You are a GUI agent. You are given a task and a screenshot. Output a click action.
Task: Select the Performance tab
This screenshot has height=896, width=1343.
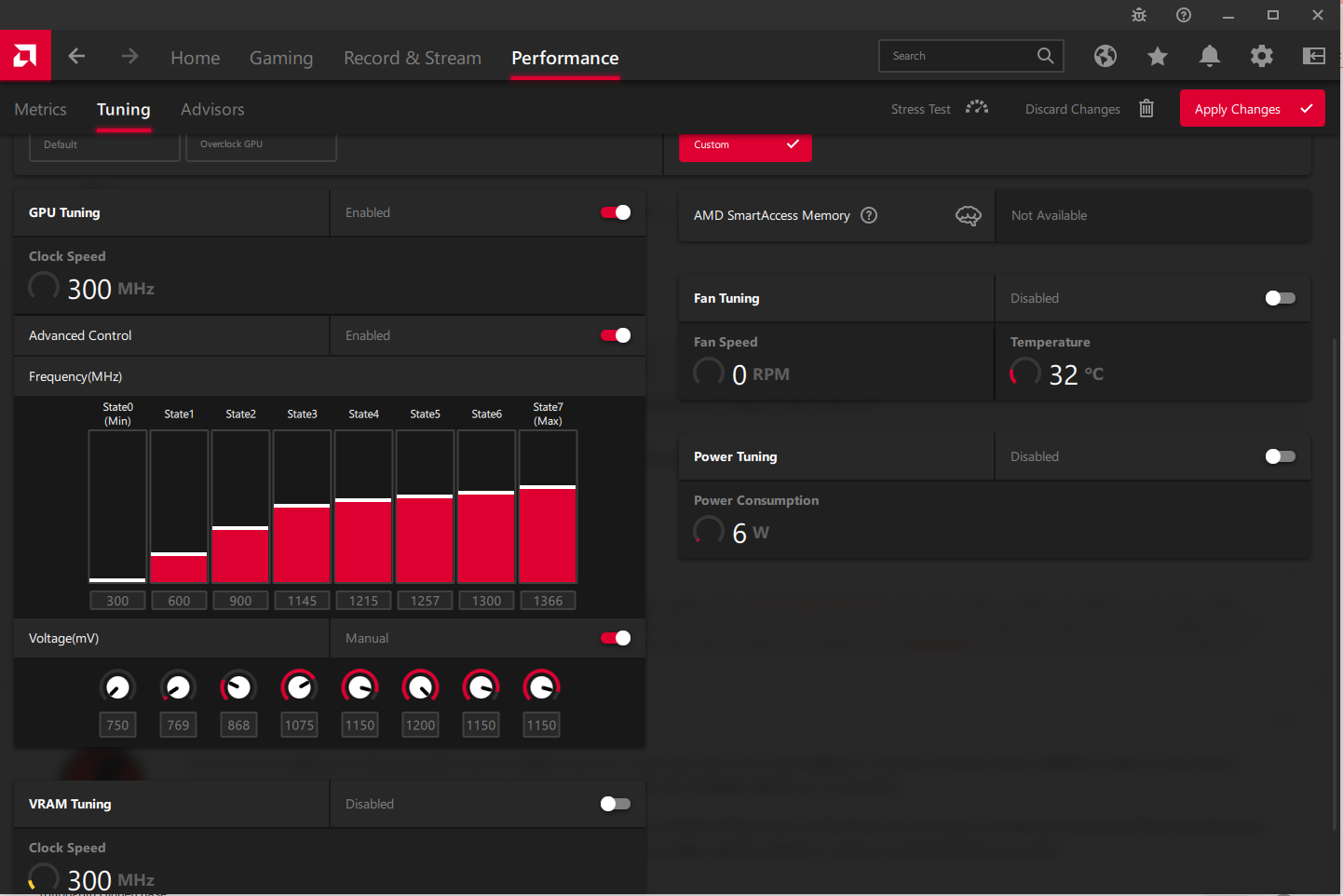coord(565,58)
